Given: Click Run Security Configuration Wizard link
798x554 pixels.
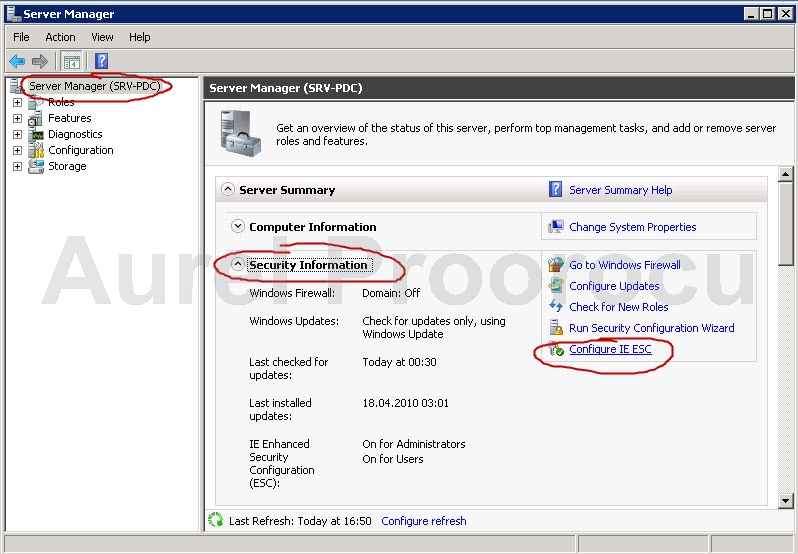Looking at the screenshot, I should tap(651, 328).
